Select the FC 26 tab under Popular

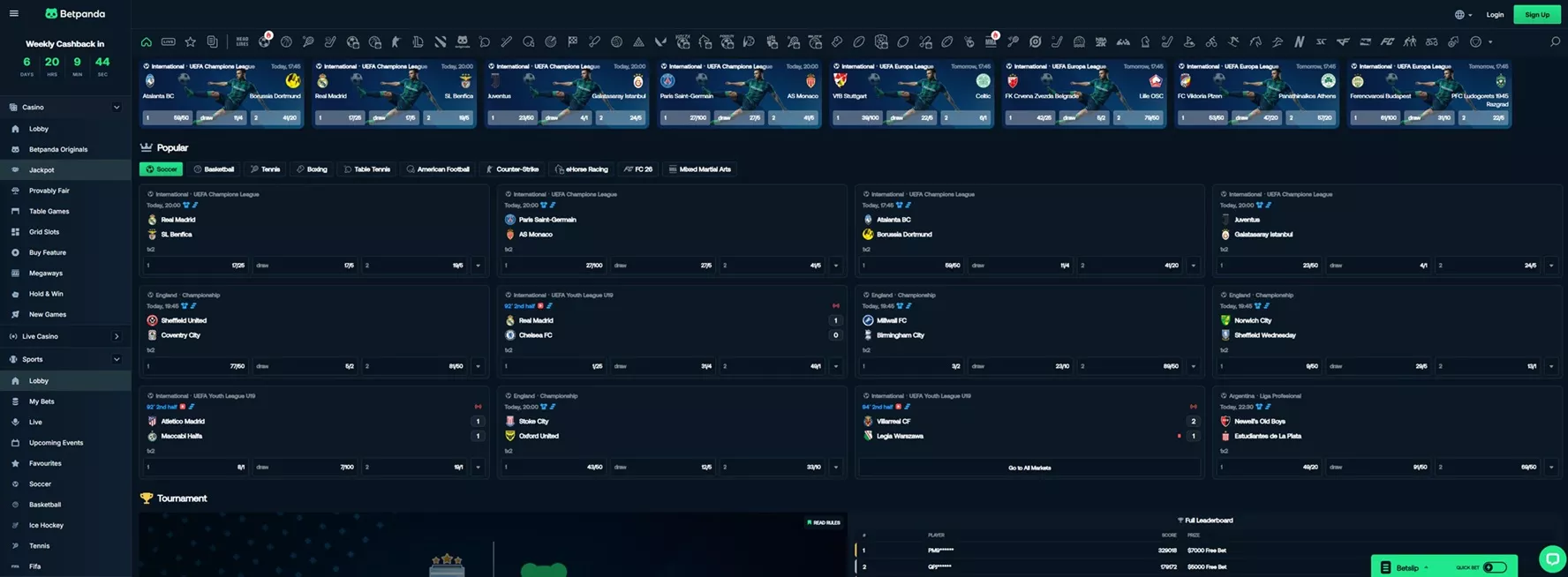click(x=638, y=169)
